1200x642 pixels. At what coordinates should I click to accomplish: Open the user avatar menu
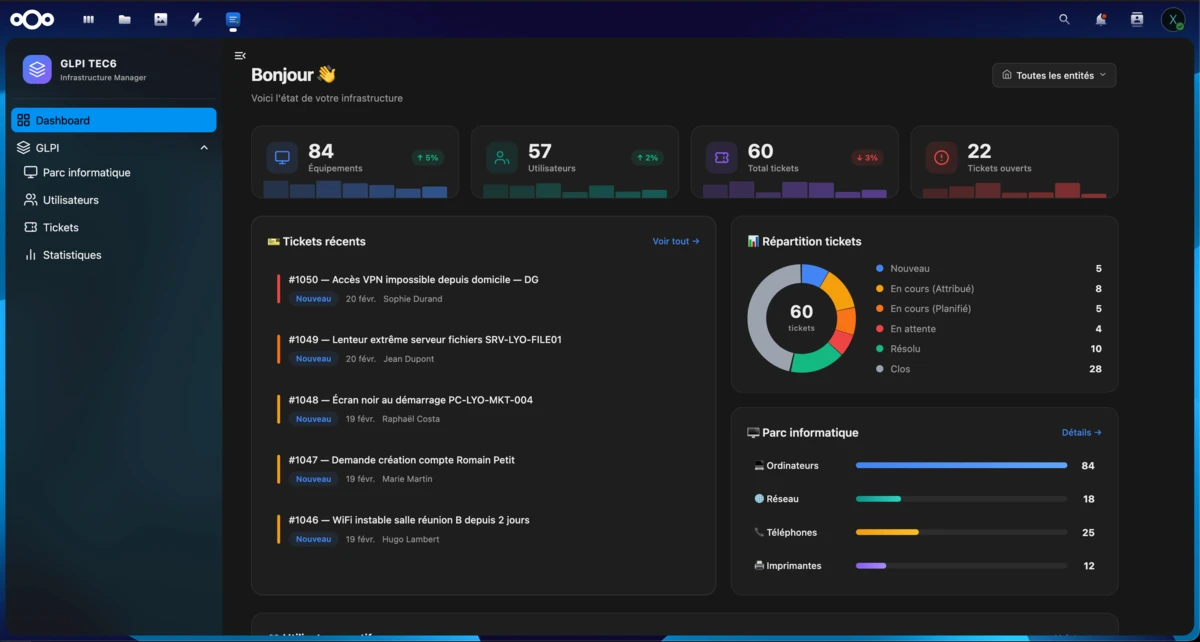(x=1172, y=19)
